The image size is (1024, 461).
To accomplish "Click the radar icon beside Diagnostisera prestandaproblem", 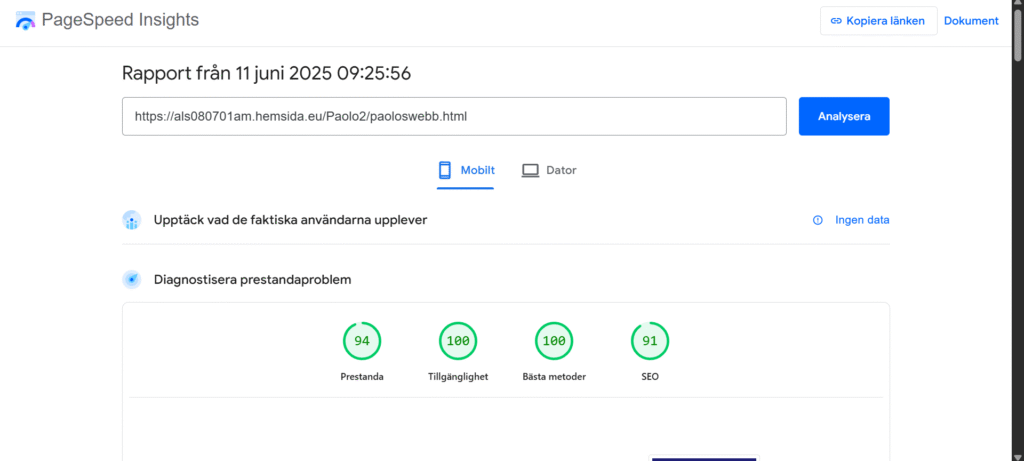I will tap(132, 279).
